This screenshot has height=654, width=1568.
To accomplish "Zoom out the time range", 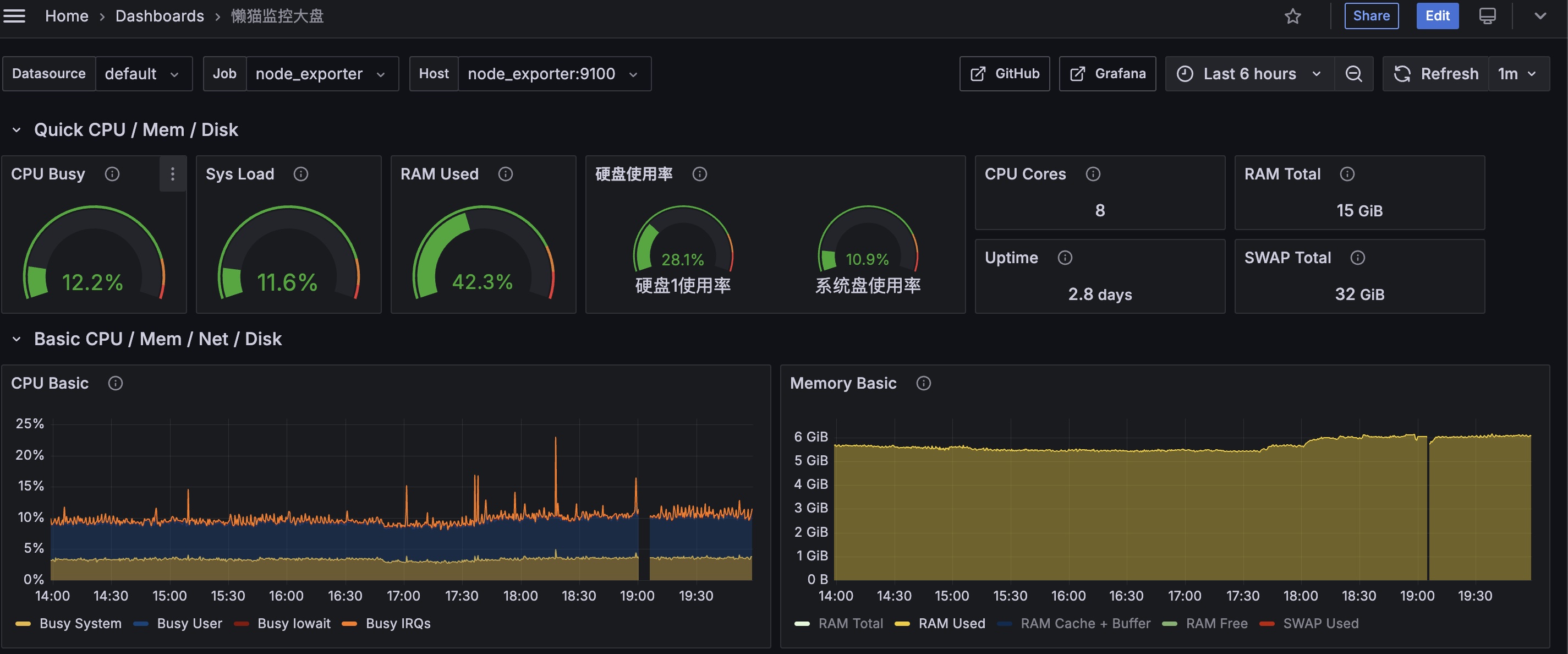I will 1353,74.
